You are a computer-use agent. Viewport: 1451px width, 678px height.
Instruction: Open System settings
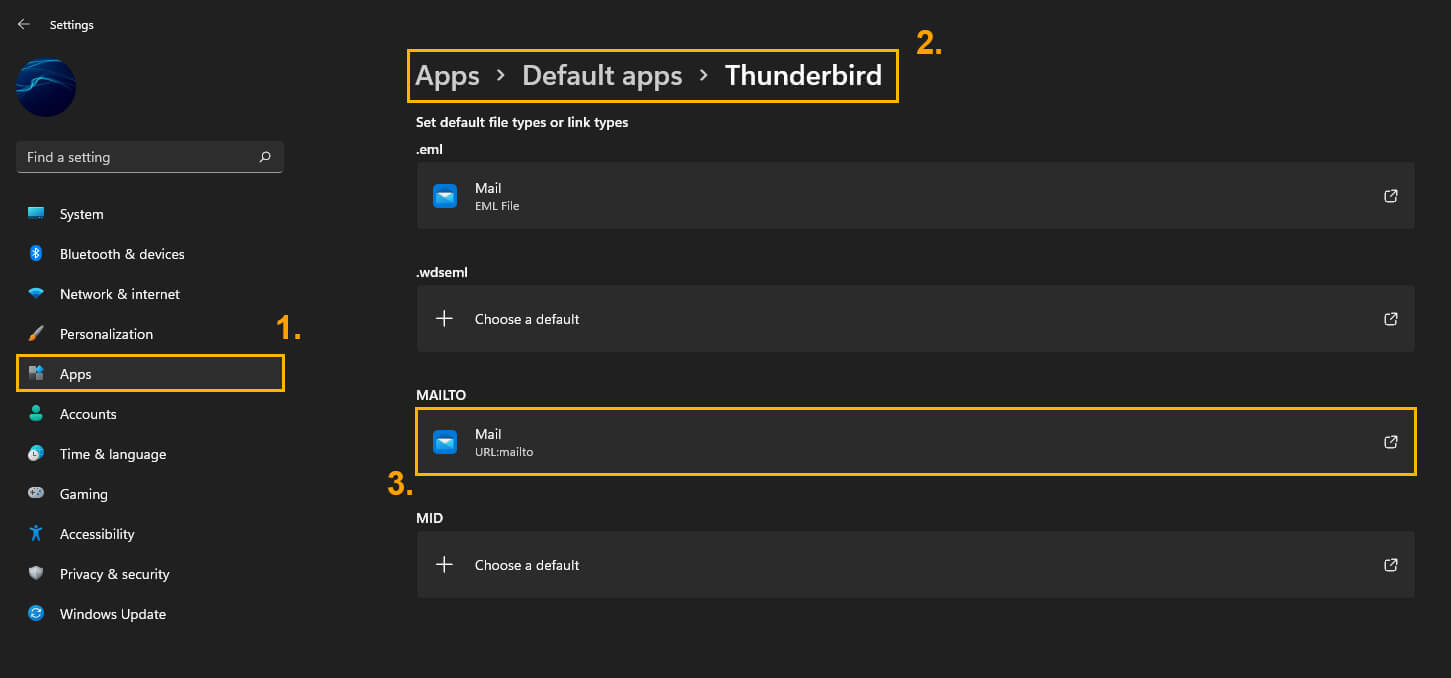(x=150, y=214)
